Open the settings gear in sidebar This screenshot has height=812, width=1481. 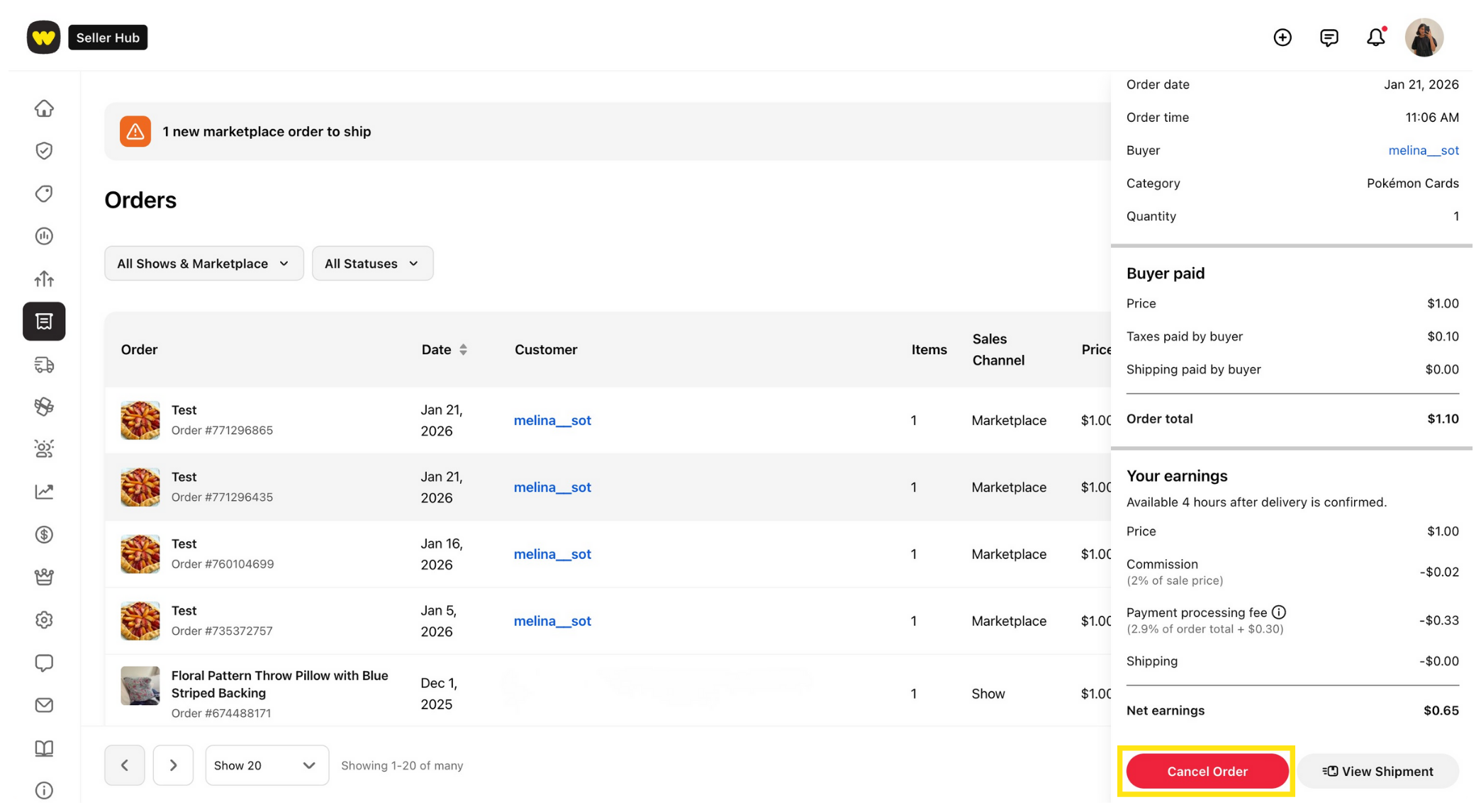44,620
